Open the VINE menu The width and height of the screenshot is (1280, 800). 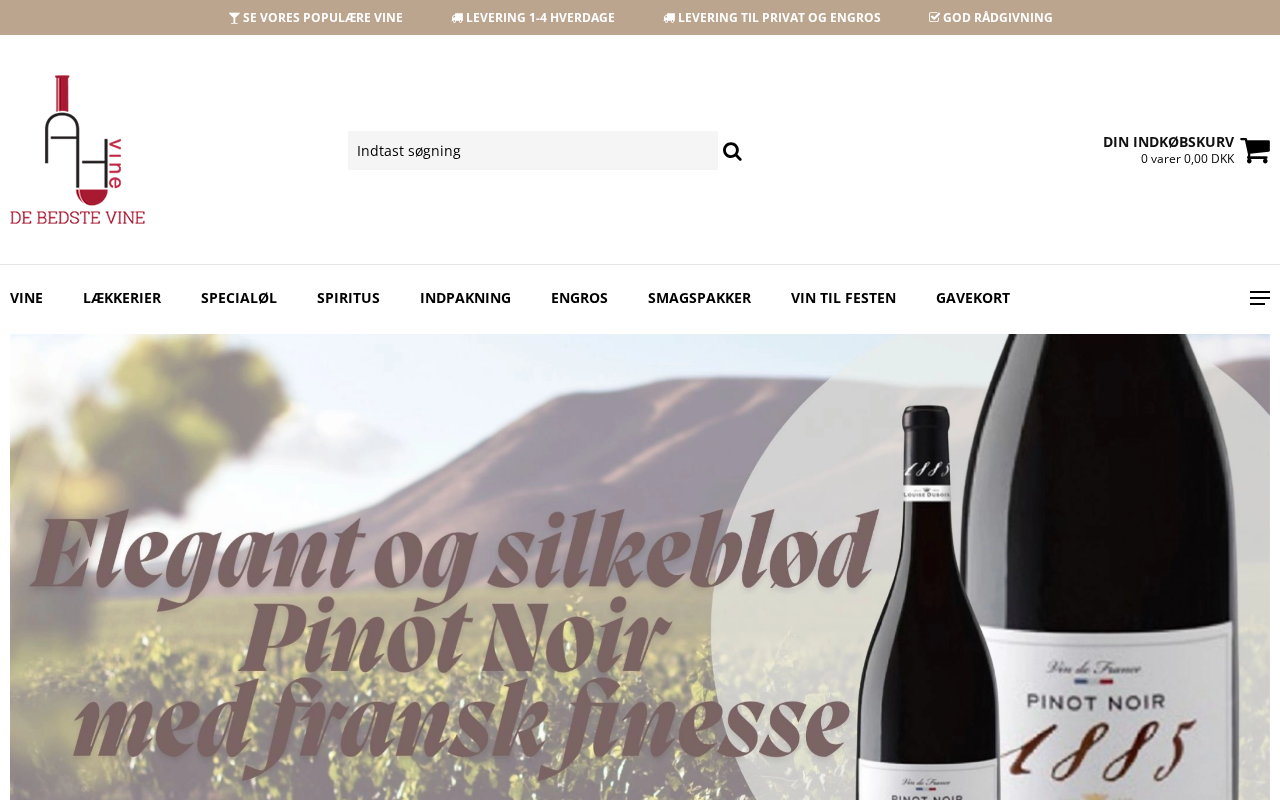point(26,298)
